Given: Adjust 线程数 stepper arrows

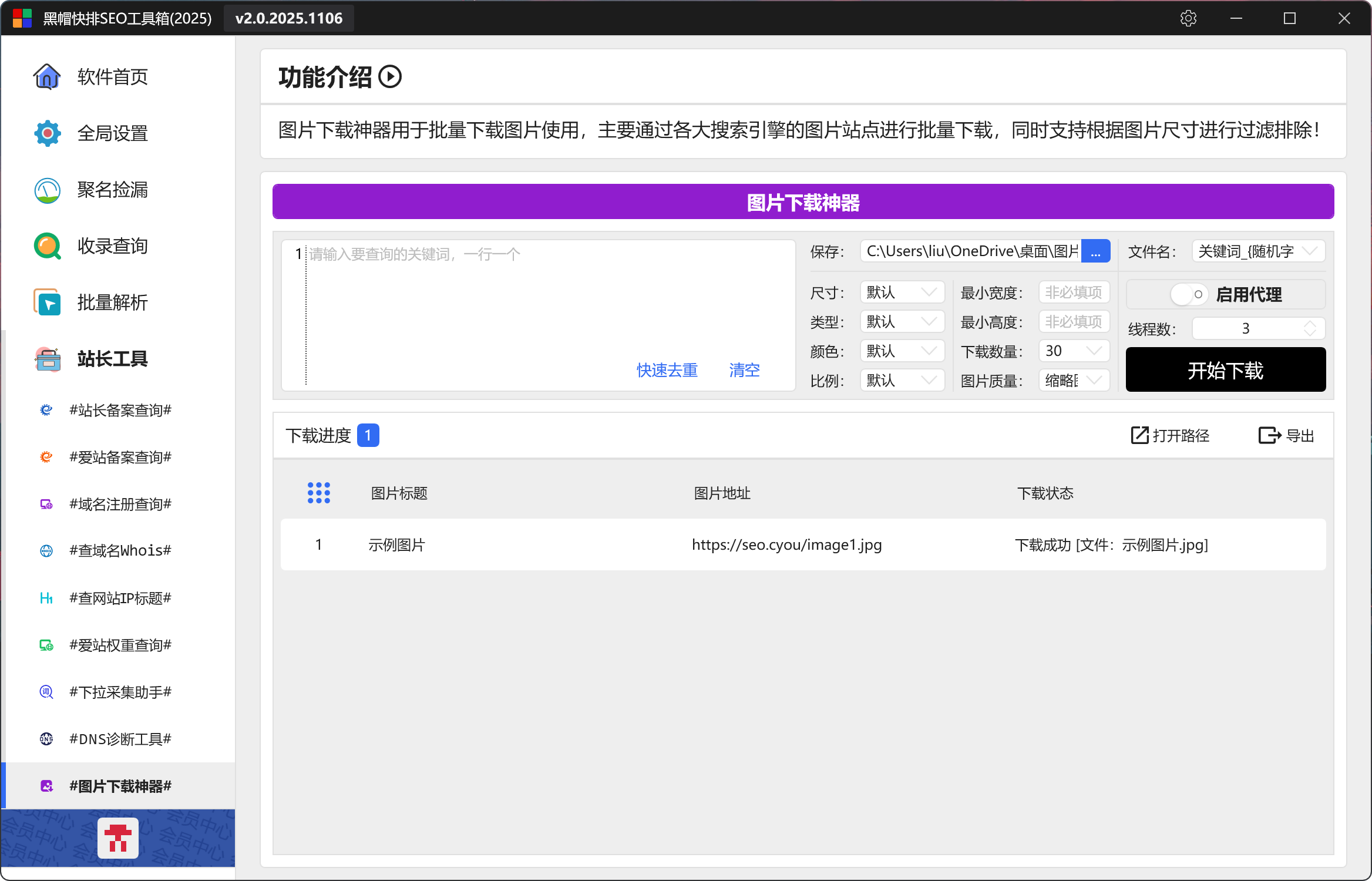Looking at the screenshot, I should 1309,328.
